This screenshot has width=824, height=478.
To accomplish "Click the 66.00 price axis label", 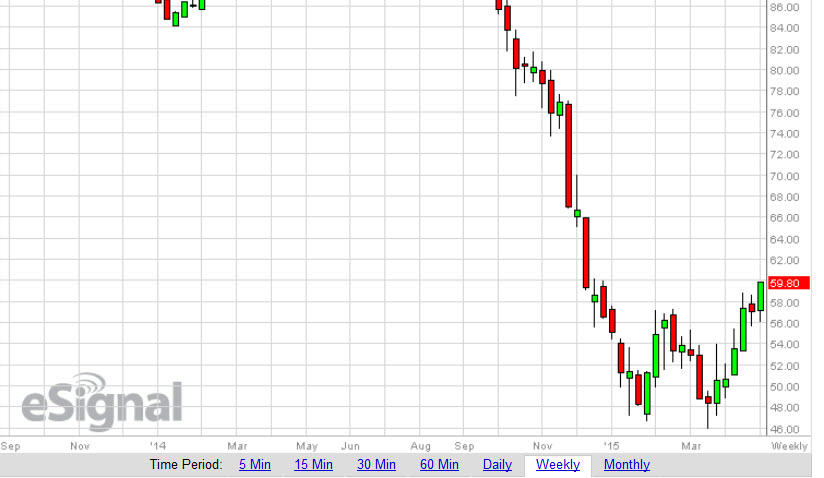I will 784,218.
